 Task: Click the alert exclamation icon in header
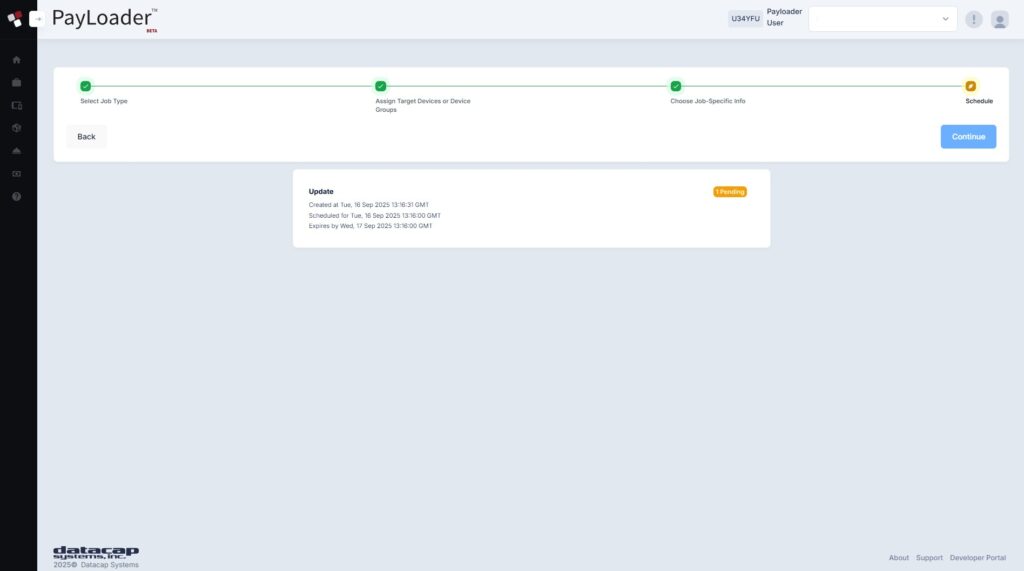(x=974, y=20)
